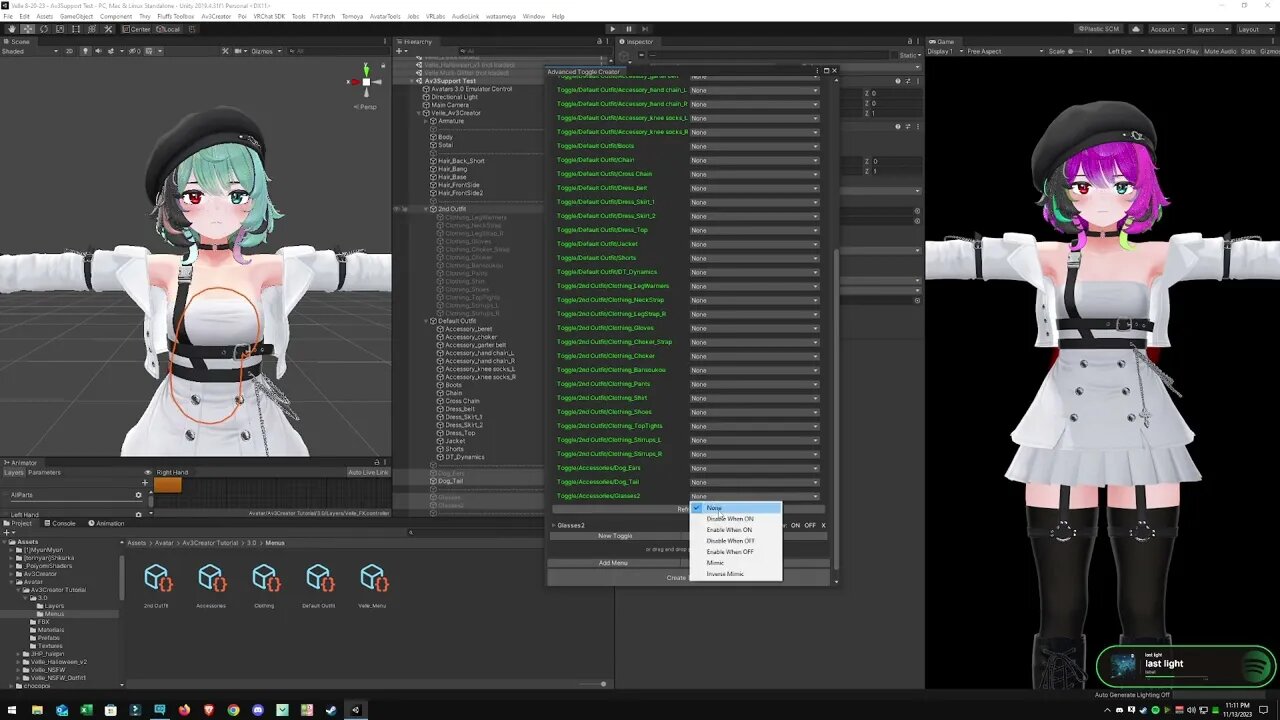Open dropdown for 2nd Outfit/Clothing_Gloves toggle
1280x720 pixels.
point(755,328)
